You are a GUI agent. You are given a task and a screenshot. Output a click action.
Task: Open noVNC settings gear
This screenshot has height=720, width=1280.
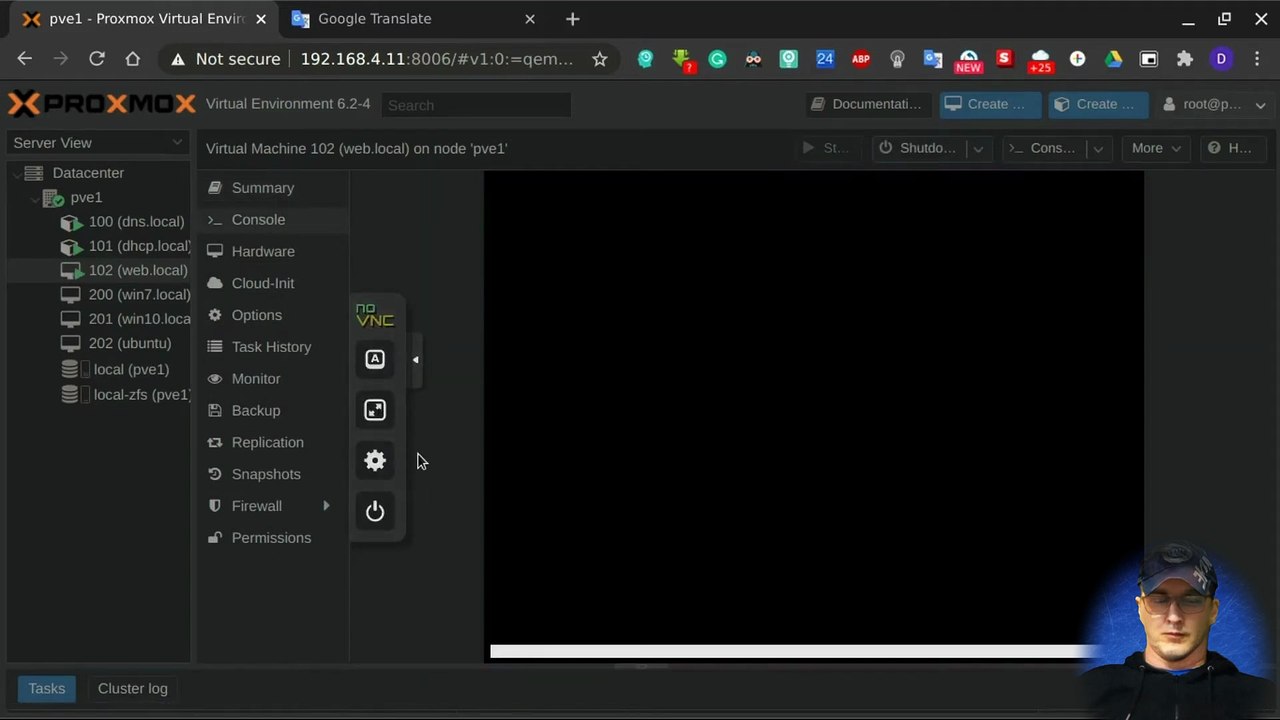pos(375,461)
